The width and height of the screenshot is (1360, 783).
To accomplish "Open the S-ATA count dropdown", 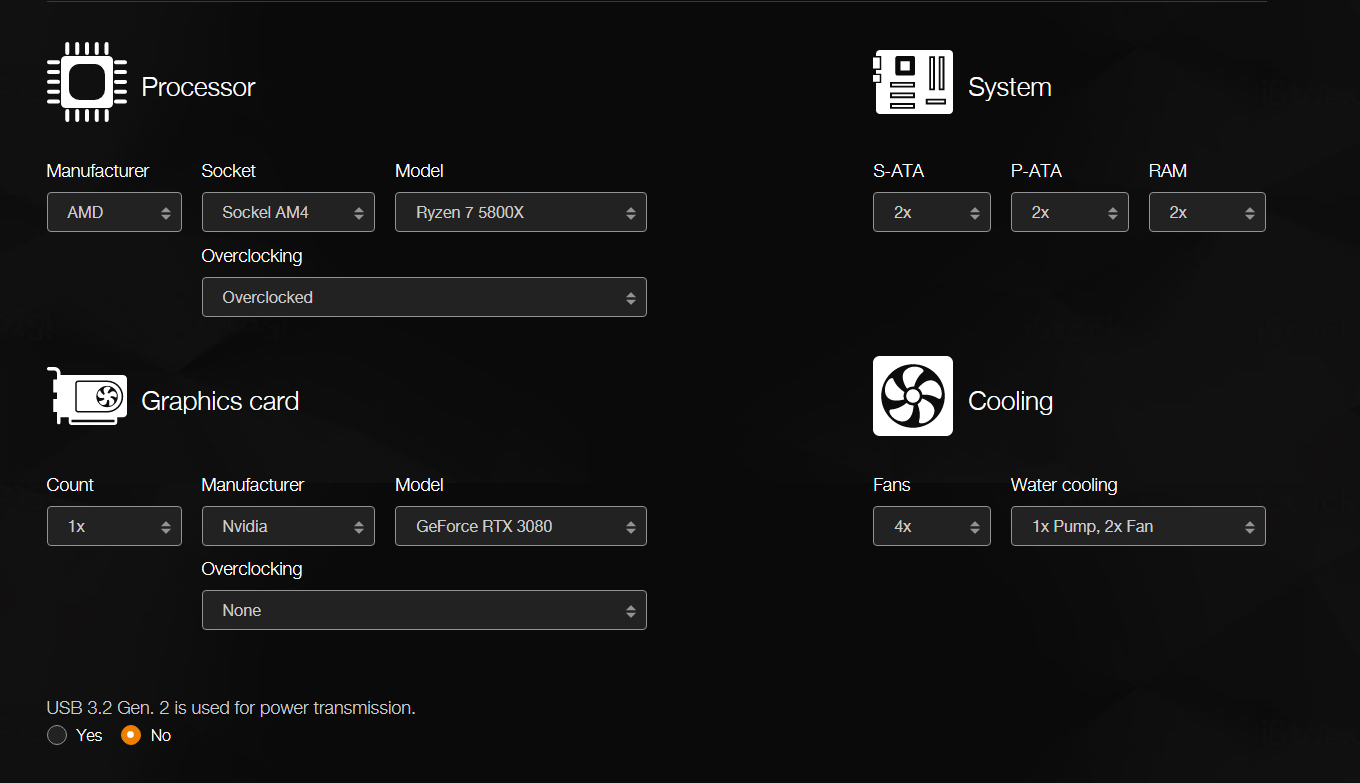I will (932, 212).
